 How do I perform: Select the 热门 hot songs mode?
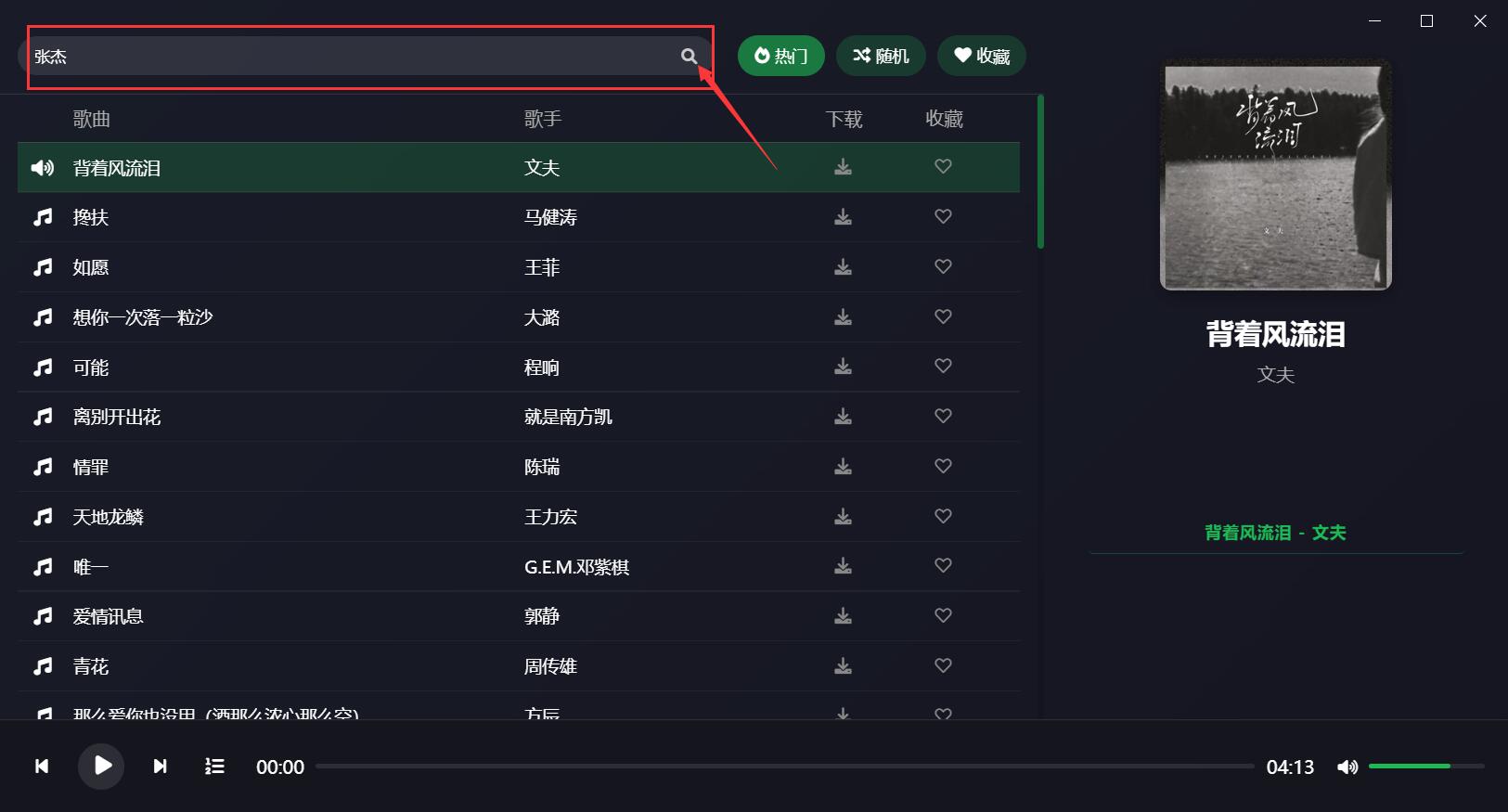(780, 56)
